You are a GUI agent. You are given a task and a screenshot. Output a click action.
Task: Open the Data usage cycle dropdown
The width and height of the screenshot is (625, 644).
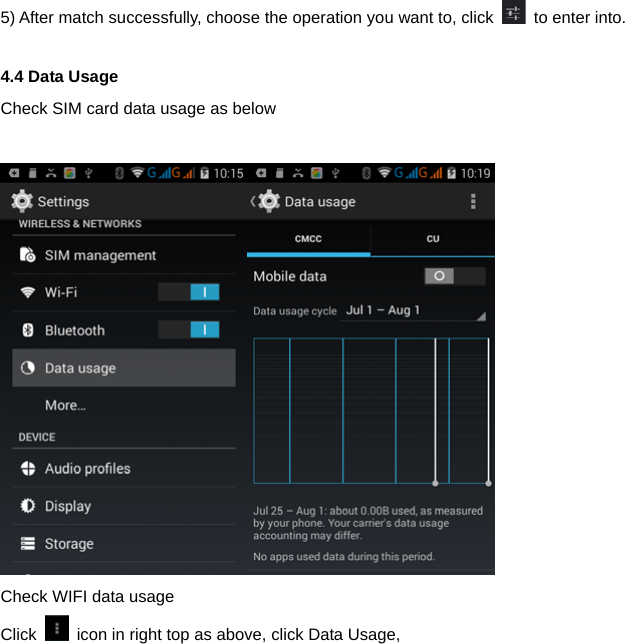413,311
